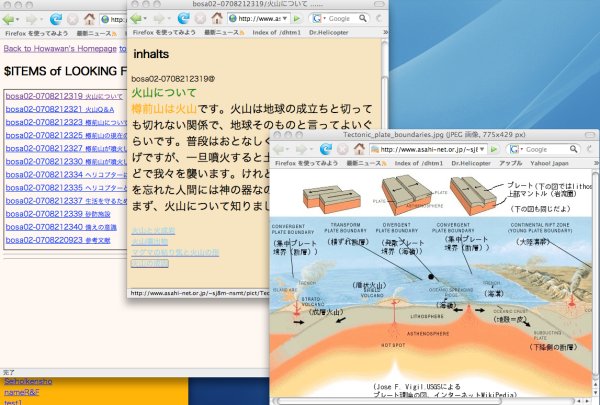This screenshot has width=600, height=405.
Task: Open link bosa02-0708212340
Action: pyautogui.click(x=61, y=227)
